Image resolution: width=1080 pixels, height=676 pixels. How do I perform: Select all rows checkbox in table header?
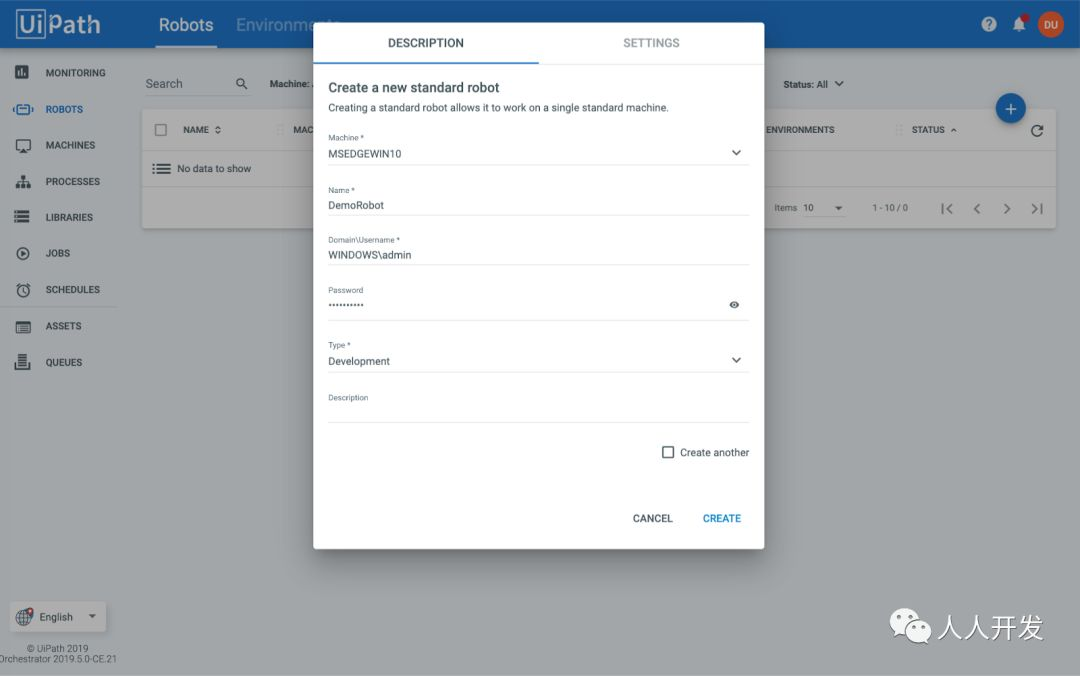(160, 130)
